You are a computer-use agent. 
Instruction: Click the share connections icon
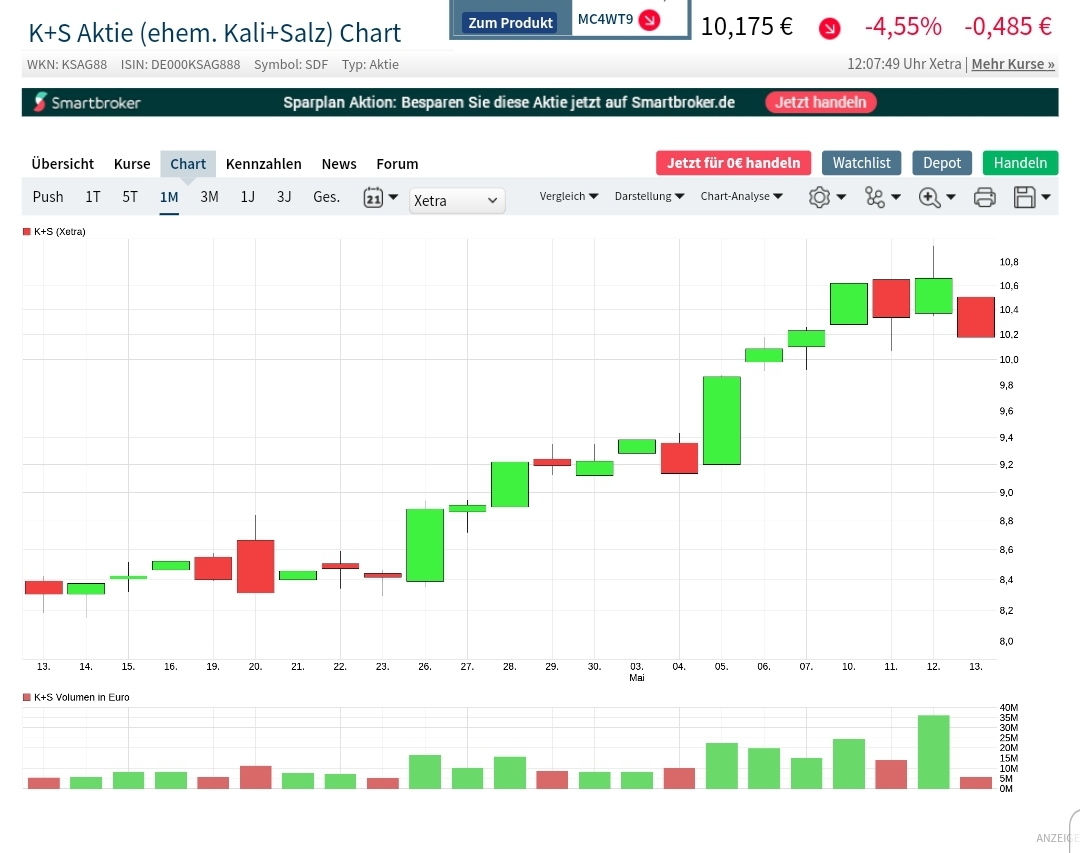(875, 198)
